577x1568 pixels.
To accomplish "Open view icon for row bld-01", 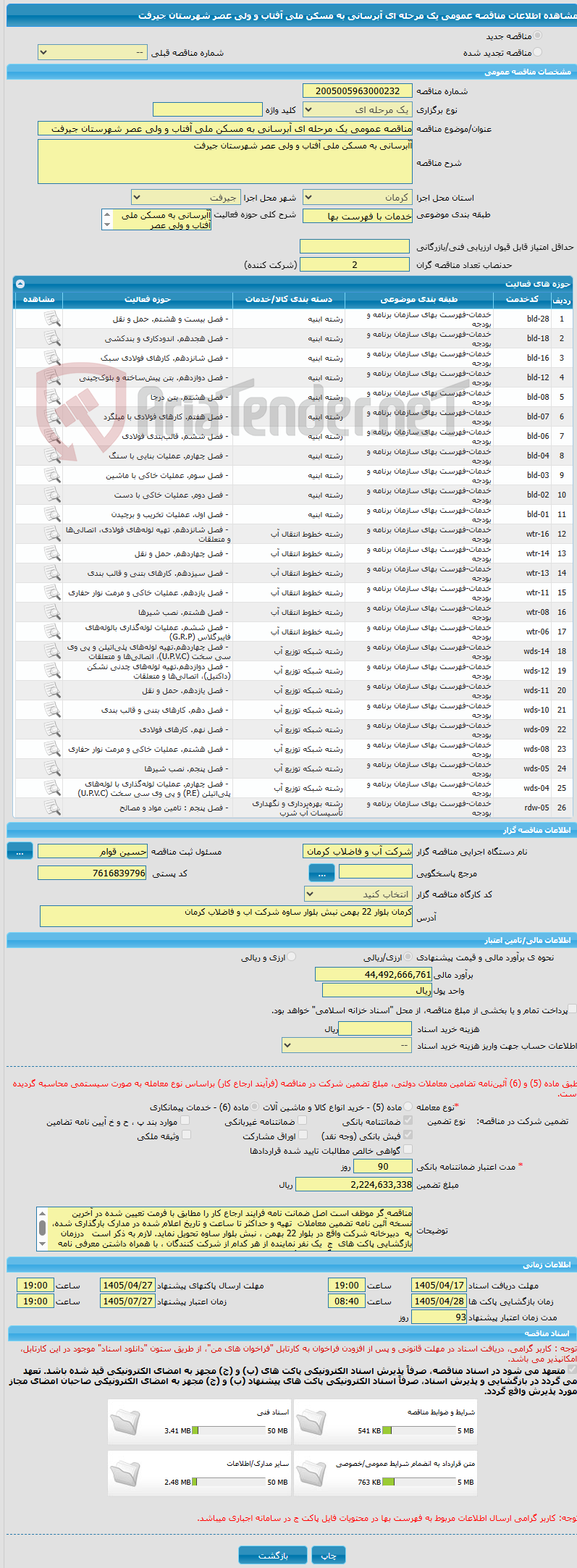I will [52, 514].
